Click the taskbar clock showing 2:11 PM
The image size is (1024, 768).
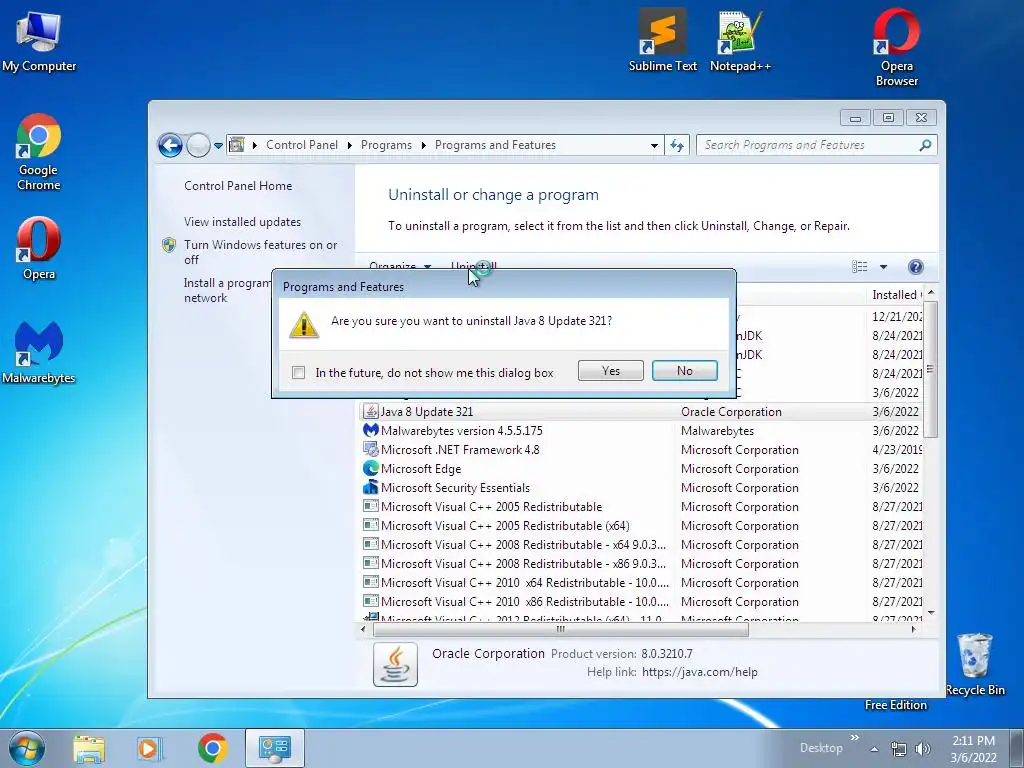tap(973, 748)
